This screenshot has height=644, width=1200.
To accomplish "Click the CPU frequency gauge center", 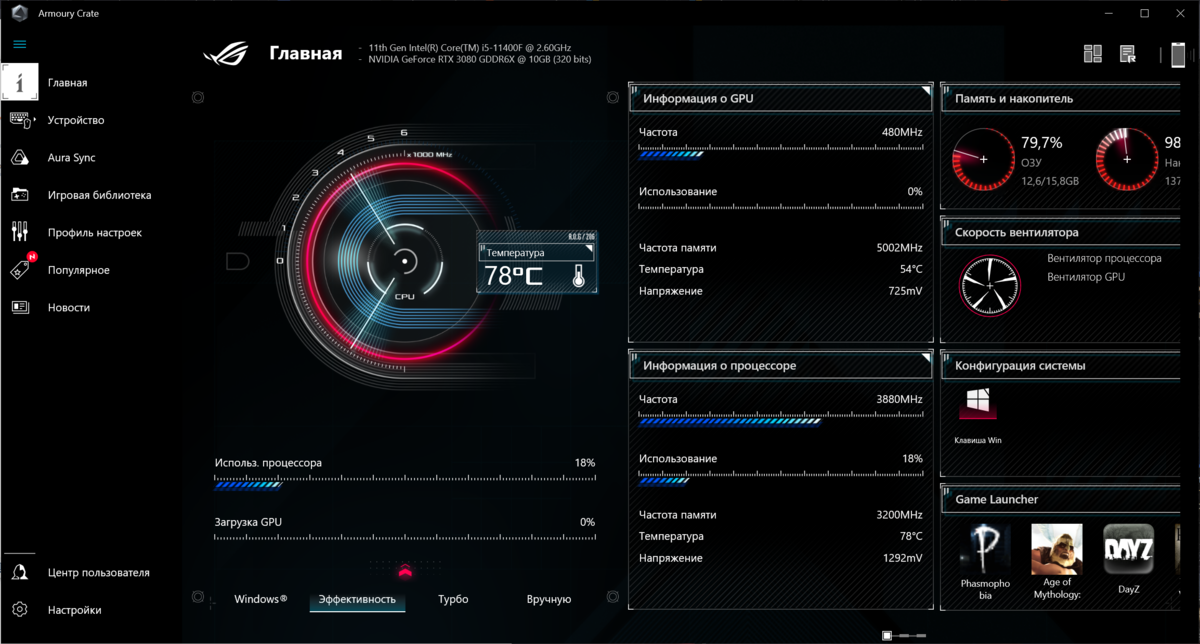I will point(404,261).
